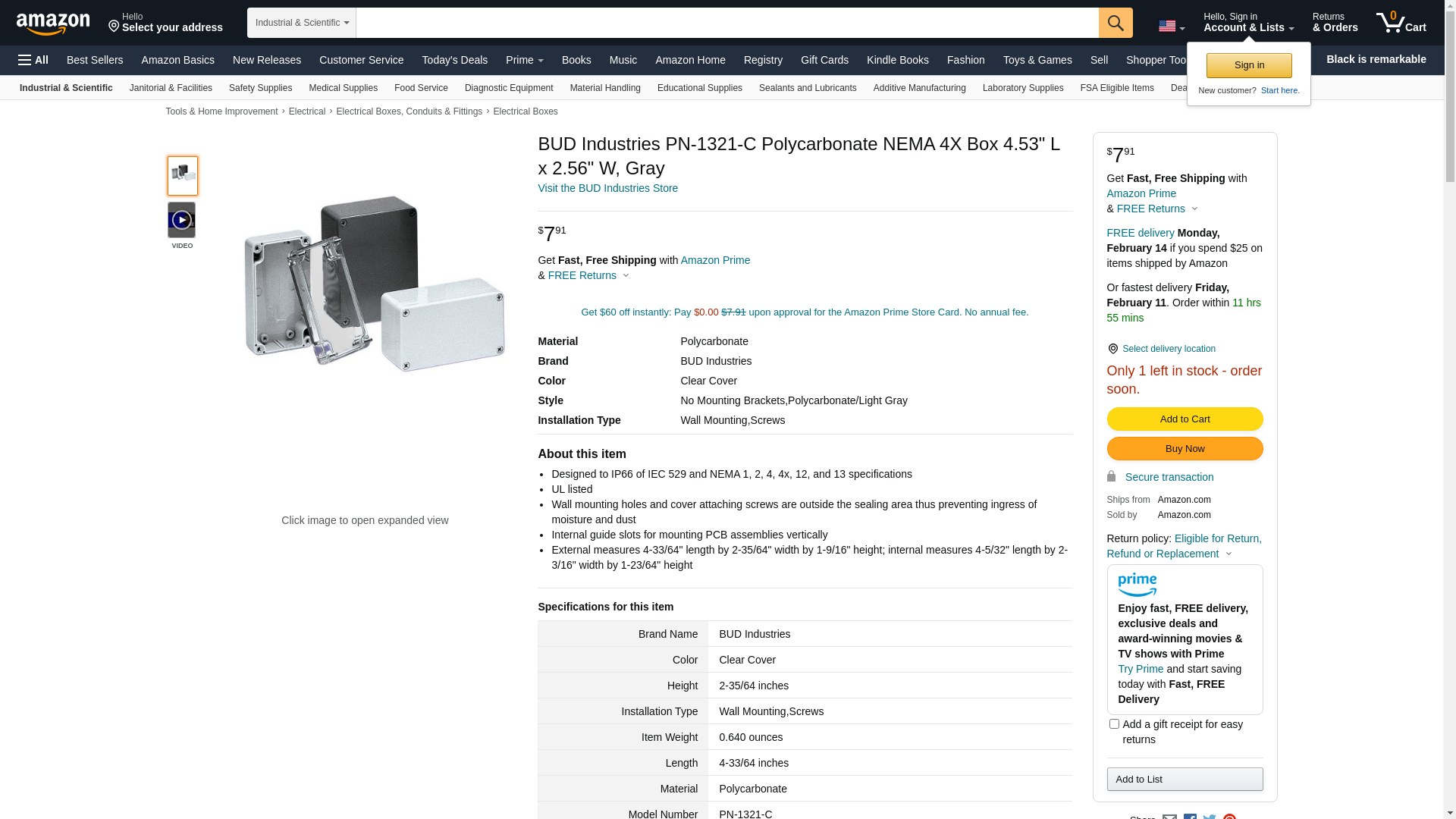Image resolution: width=1456 pixels, height=819 pixels.
Task: Click the US flag language selector
Action: click(x=1171, y=27)
